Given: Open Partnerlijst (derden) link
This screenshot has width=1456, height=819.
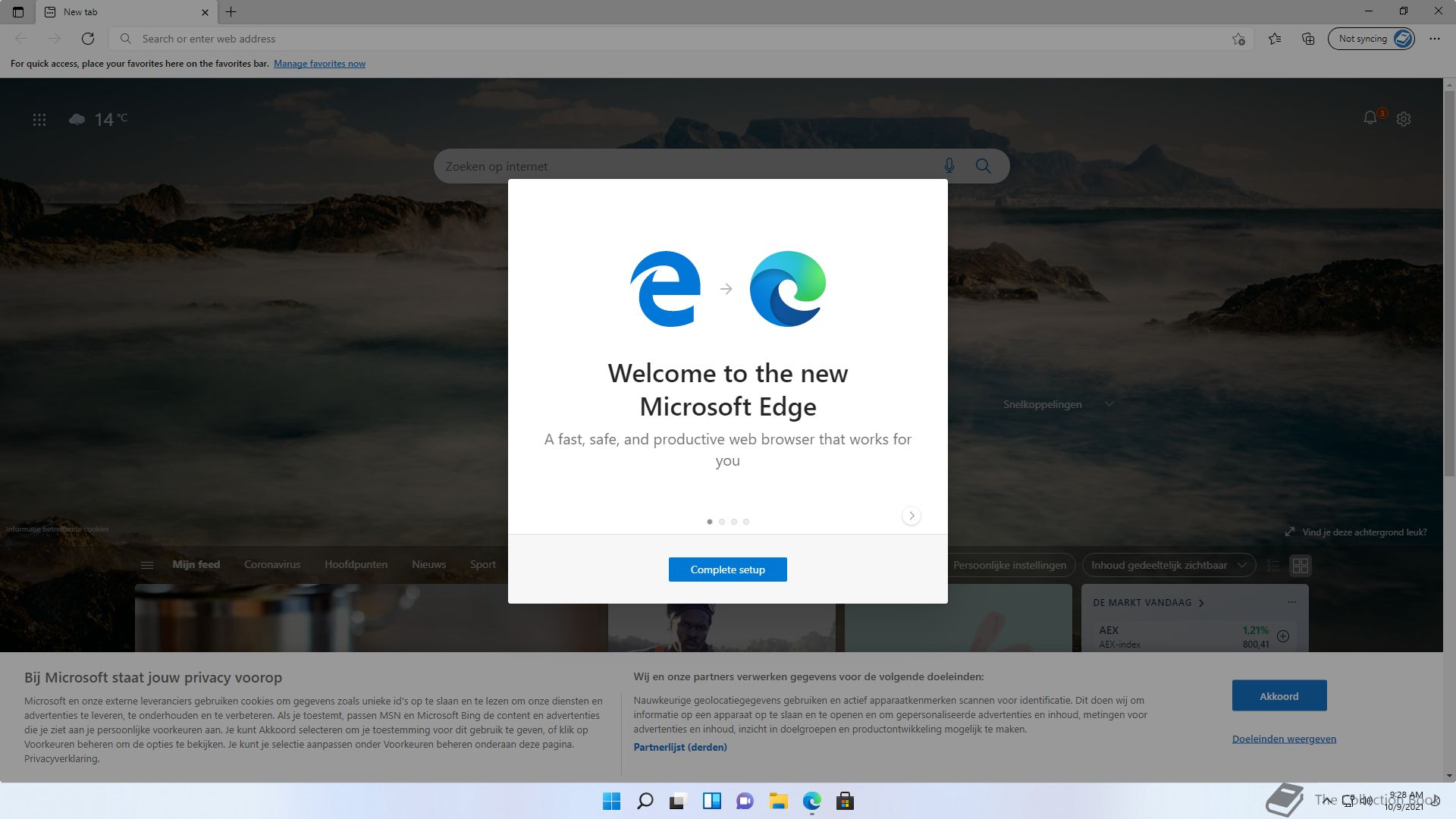Looking at the screenshot, I should pyautogui.click(x=680, y=747).
